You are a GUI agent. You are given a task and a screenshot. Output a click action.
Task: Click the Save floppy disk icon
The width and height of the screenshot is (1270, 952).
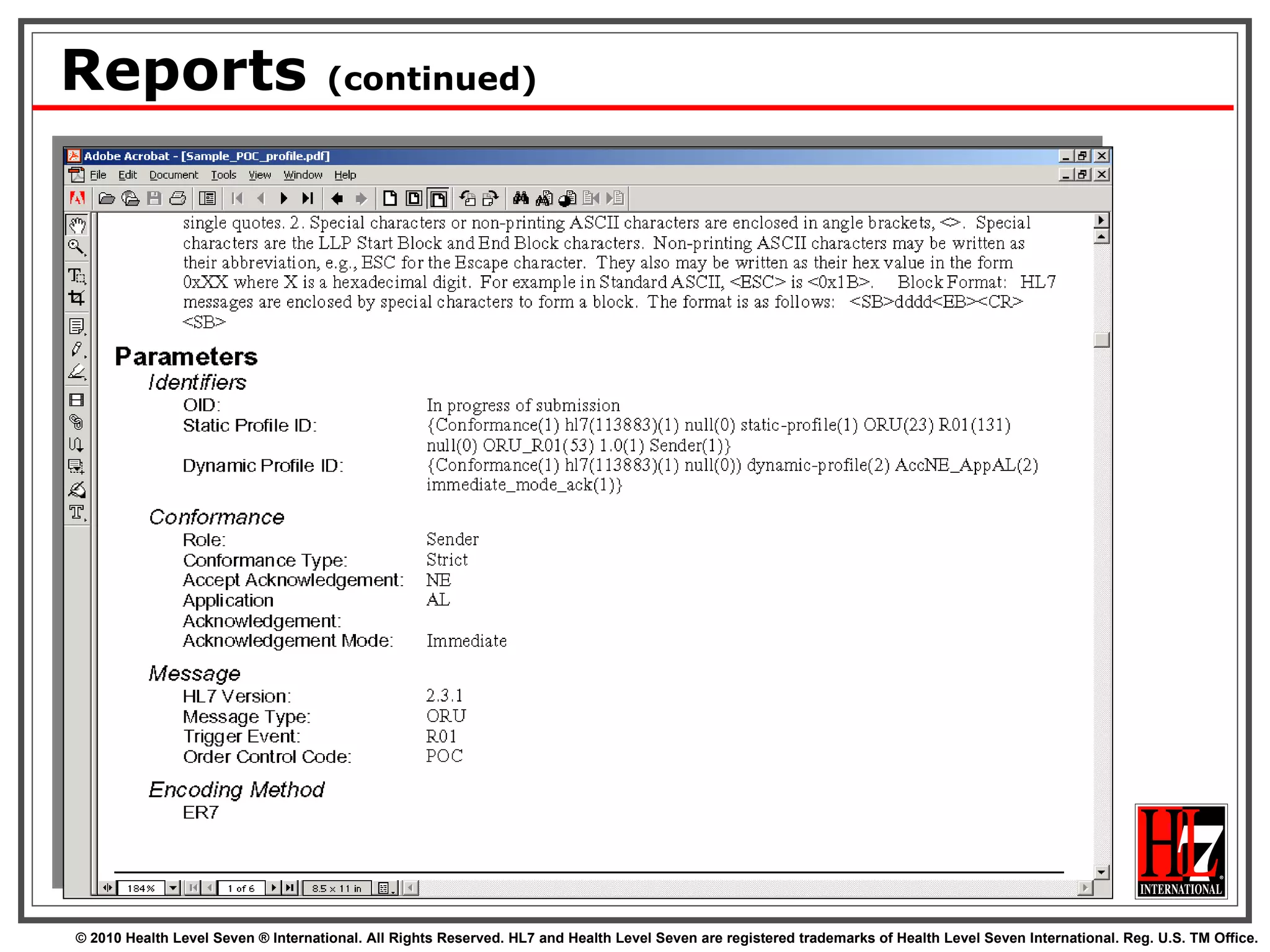click(154, 198)
